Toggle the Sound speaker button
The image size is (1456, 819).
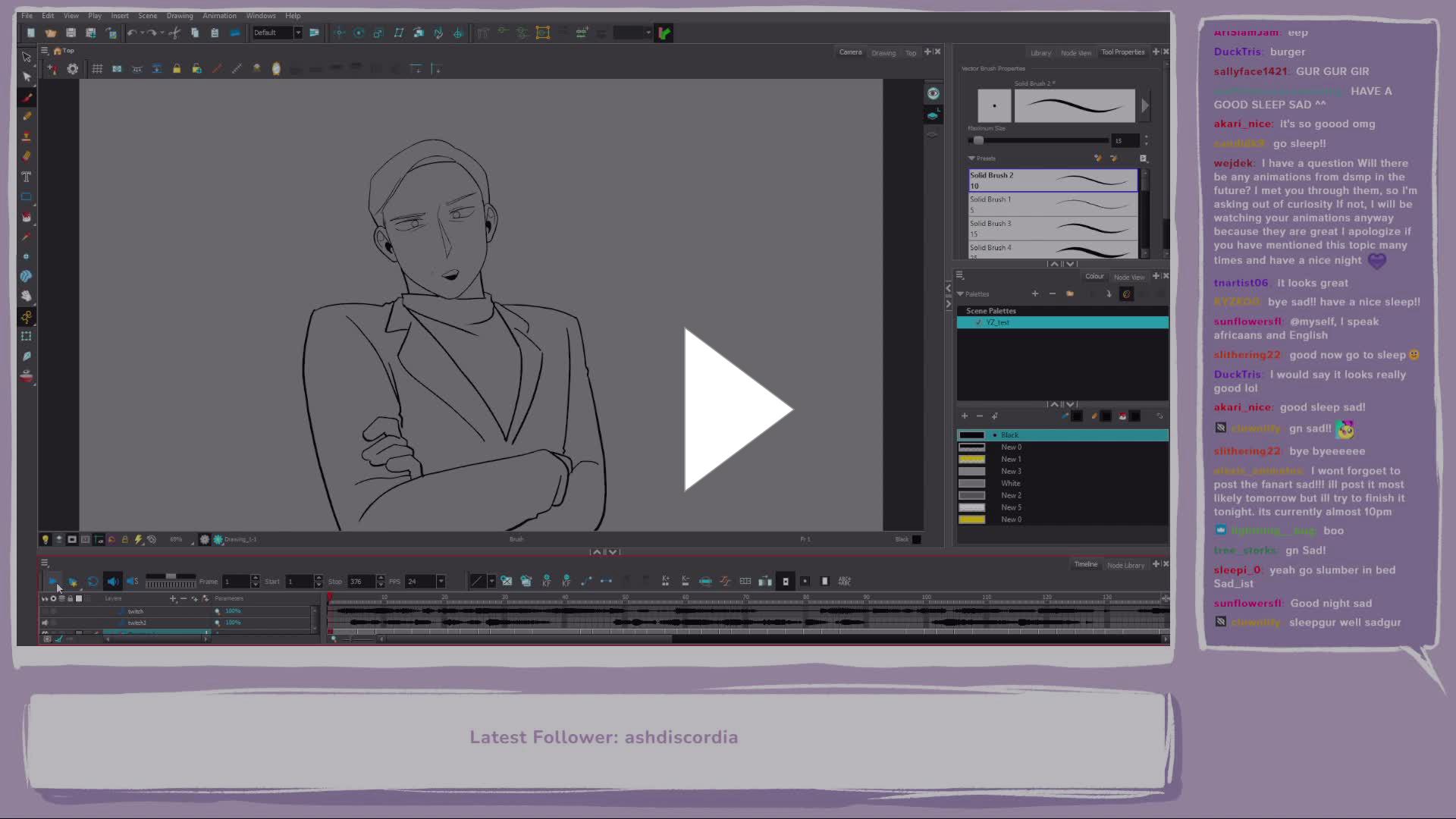pyautogui.click(x=113, y=582)
